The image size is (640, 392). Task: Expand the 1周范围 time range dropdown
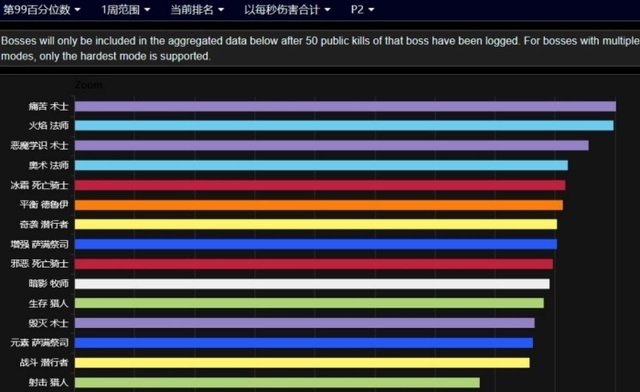126,9
